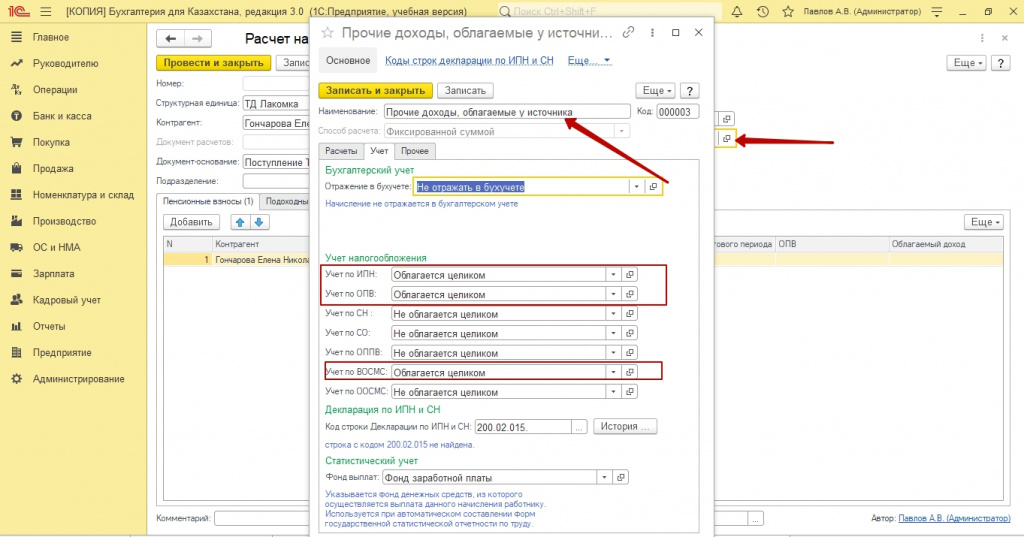Click Код строки Декларации field 200.02.015
This screenshot has width=1024, height=537.
click(x=523, y=427)
